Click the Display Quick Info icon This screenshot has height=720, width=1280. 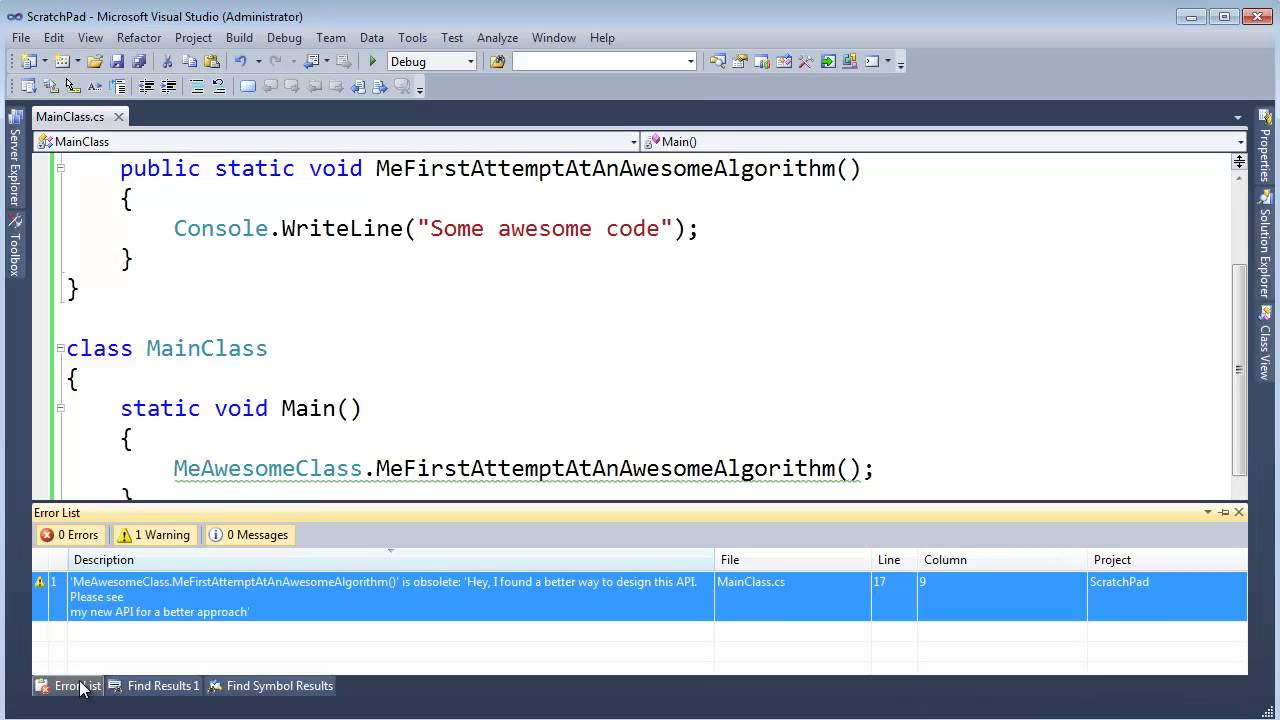coord(72,86)
